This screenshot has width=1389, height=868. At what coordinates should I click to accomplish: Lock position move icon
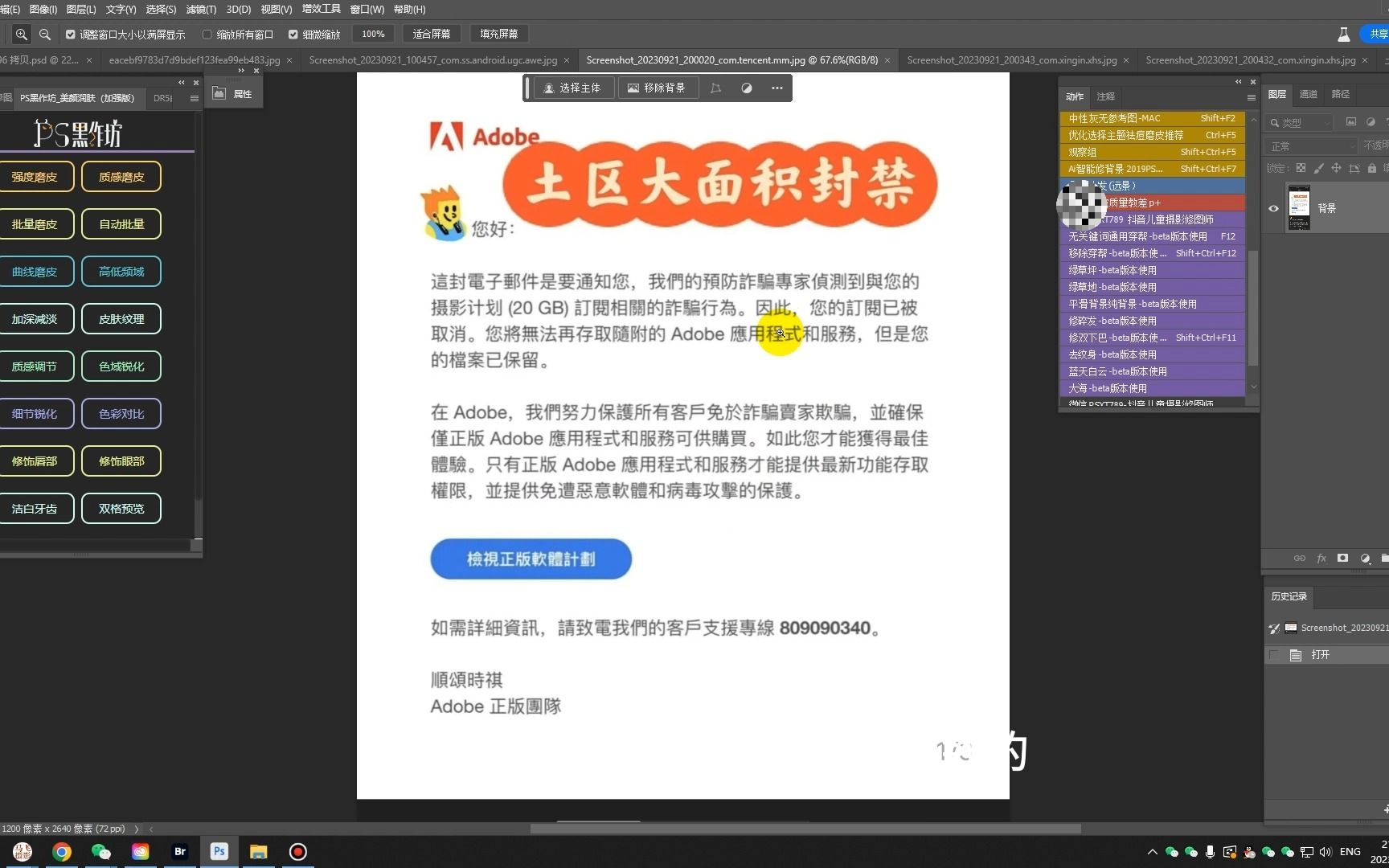tap(1336, 168)
